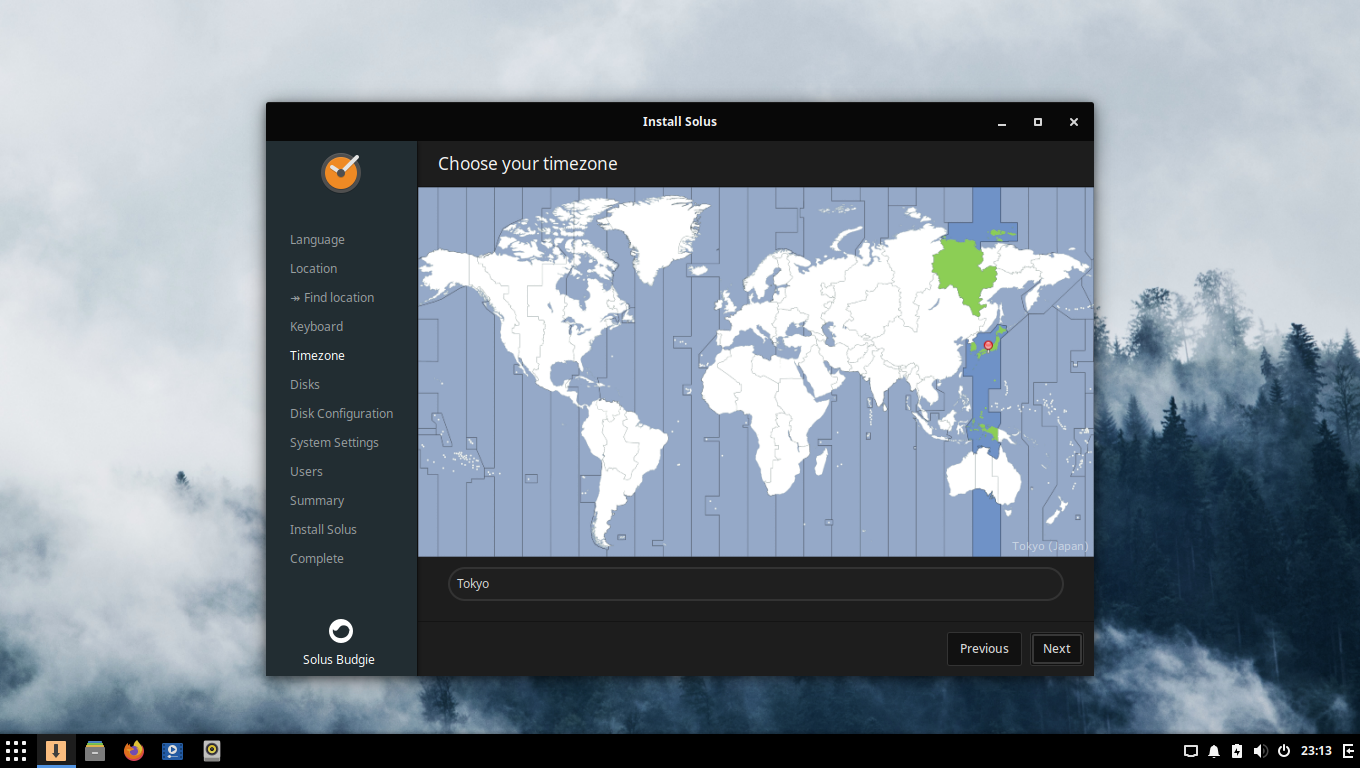1360x768 pixels.
Task: Click the Tokyo (Japan) map caption
Action: click(1050, 546)
